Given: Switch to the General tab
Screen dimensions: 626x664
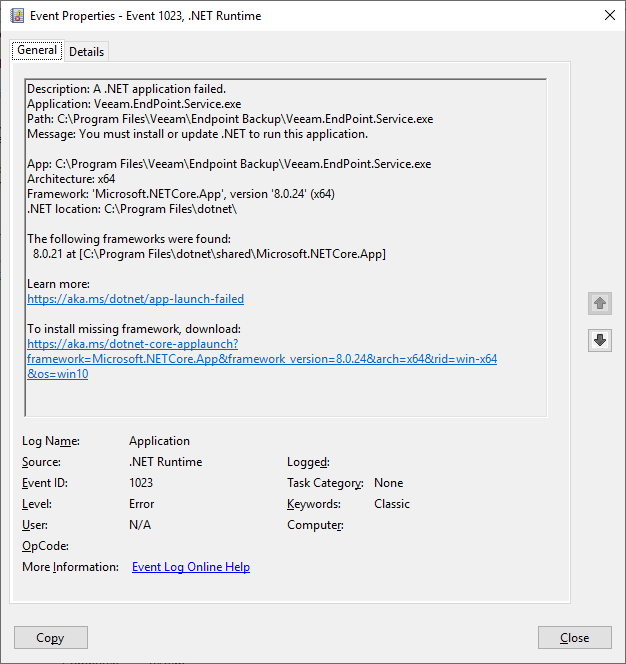Looking at the screenshot, I should click(37, 50).
